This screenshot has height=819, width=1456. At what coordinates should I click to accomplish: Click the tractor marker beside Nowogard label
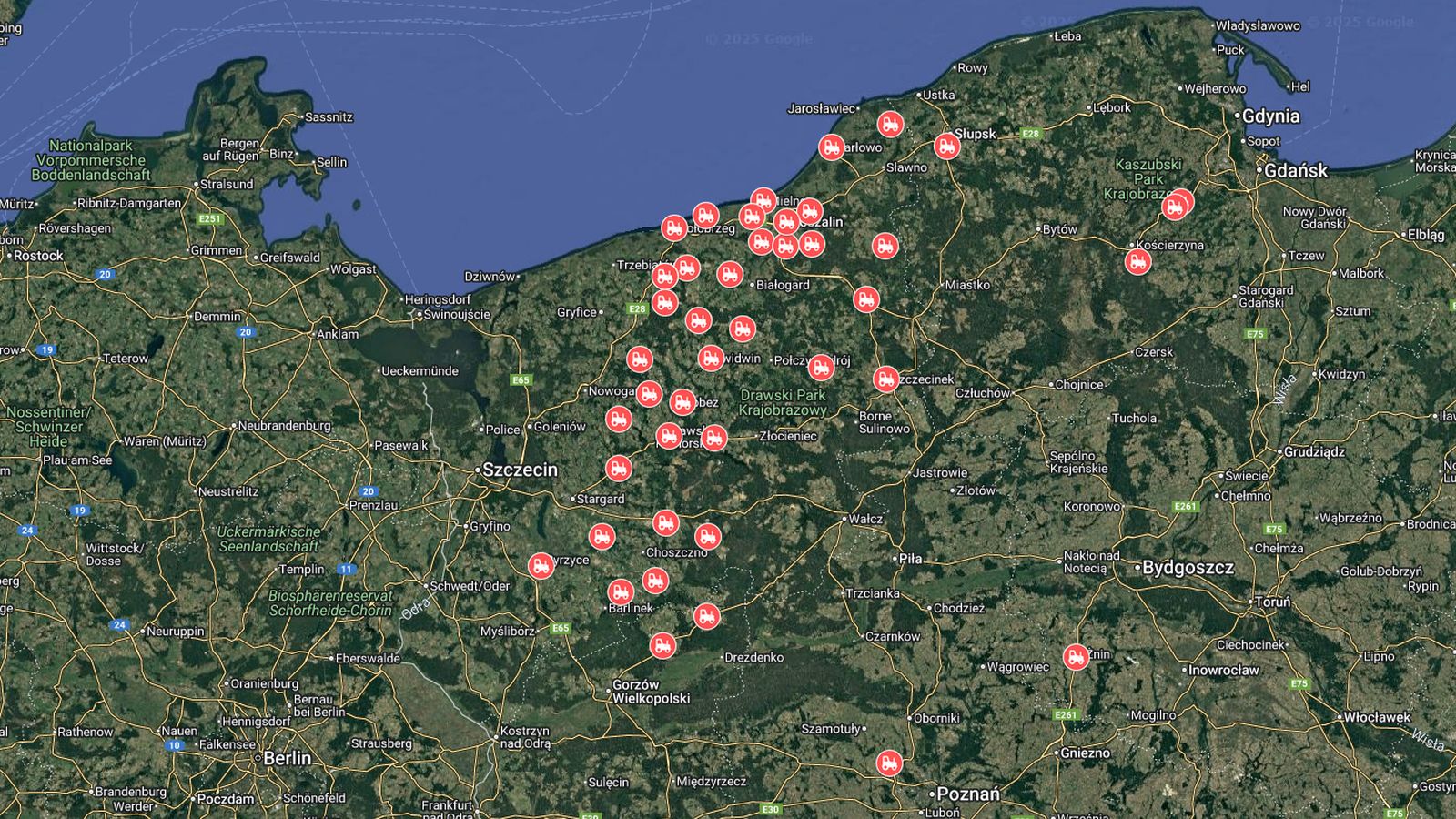pos(648,393)
